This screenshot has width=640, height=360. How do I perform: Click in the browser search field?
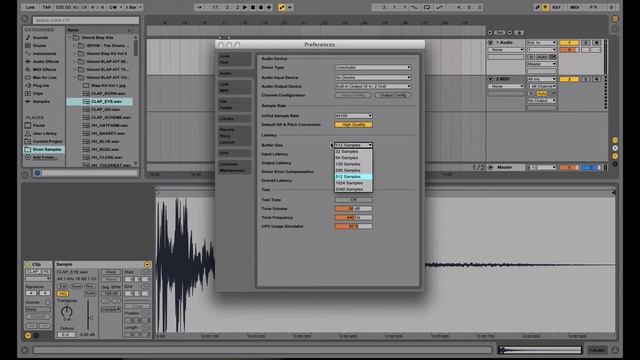85,20
